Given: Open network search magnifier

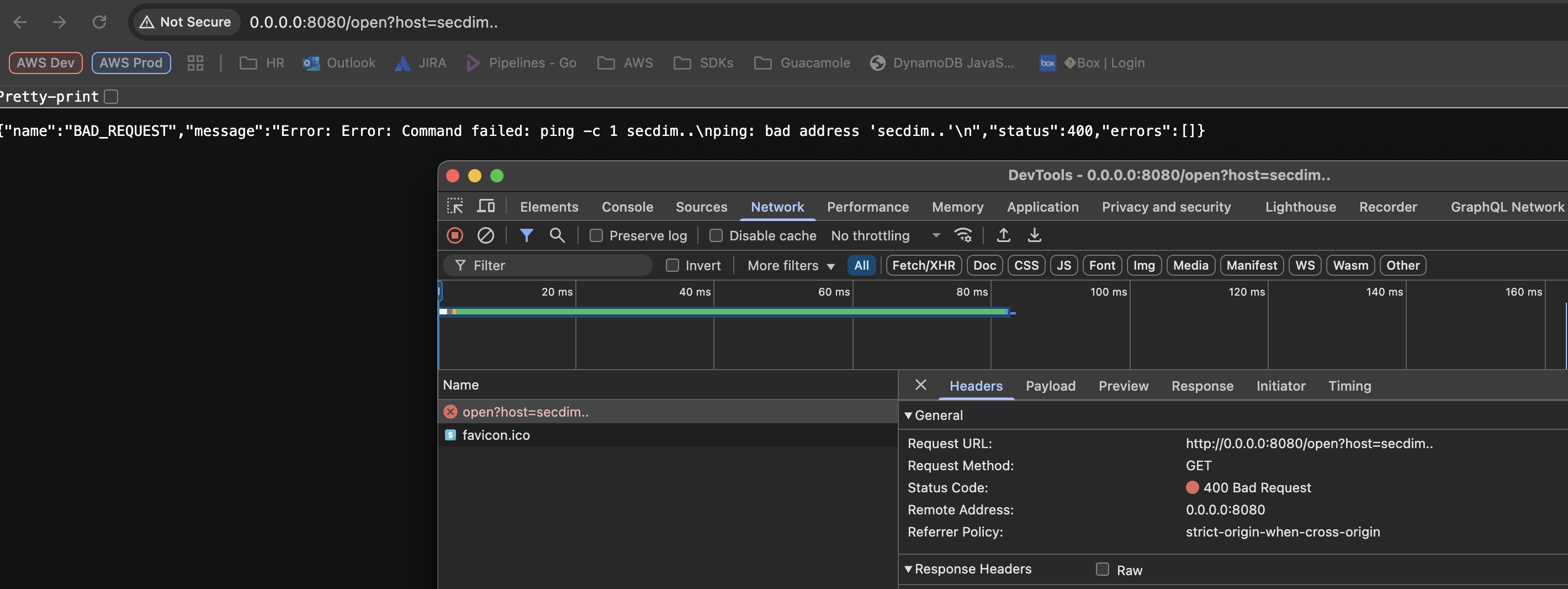Looking at the screenshot, I should click(x=557, y=235).
